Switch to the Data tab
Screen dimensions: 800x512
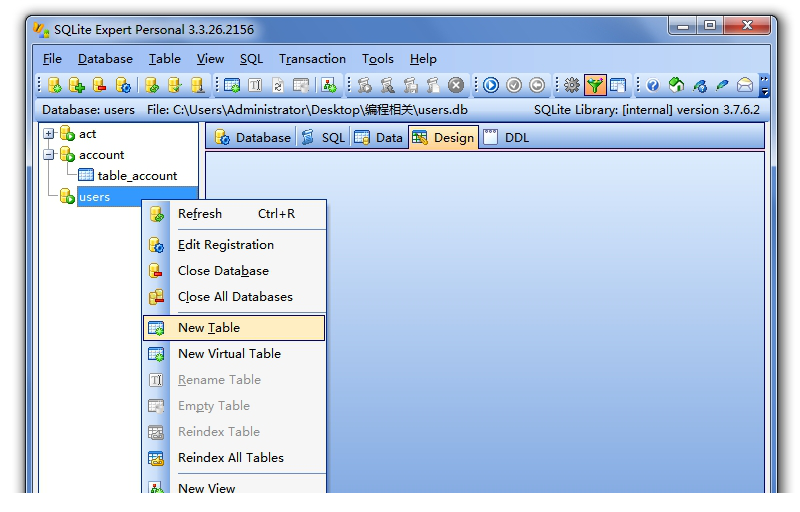pos(379,138)
